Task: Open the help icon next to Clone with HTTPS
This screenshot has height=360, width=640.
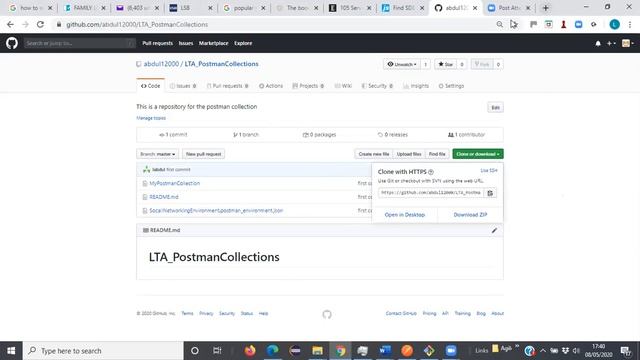Action: pos(431,172)
